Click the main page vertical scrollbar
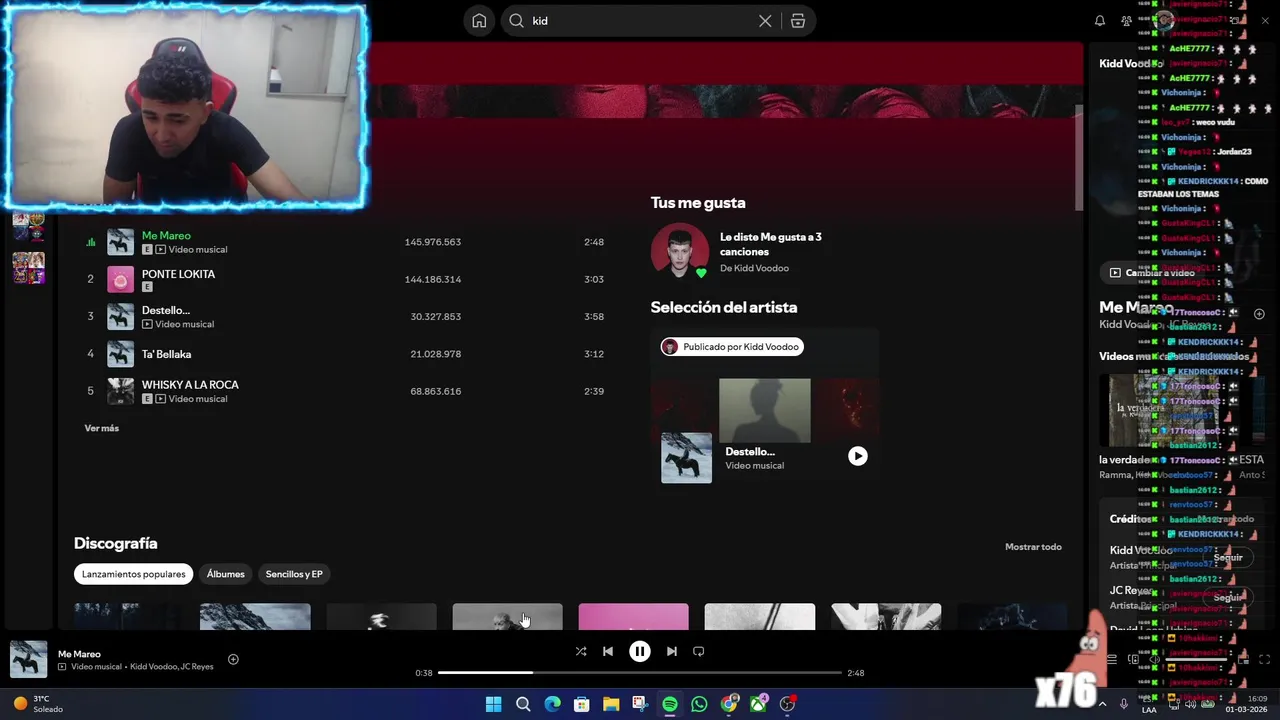 (1079, 157)
